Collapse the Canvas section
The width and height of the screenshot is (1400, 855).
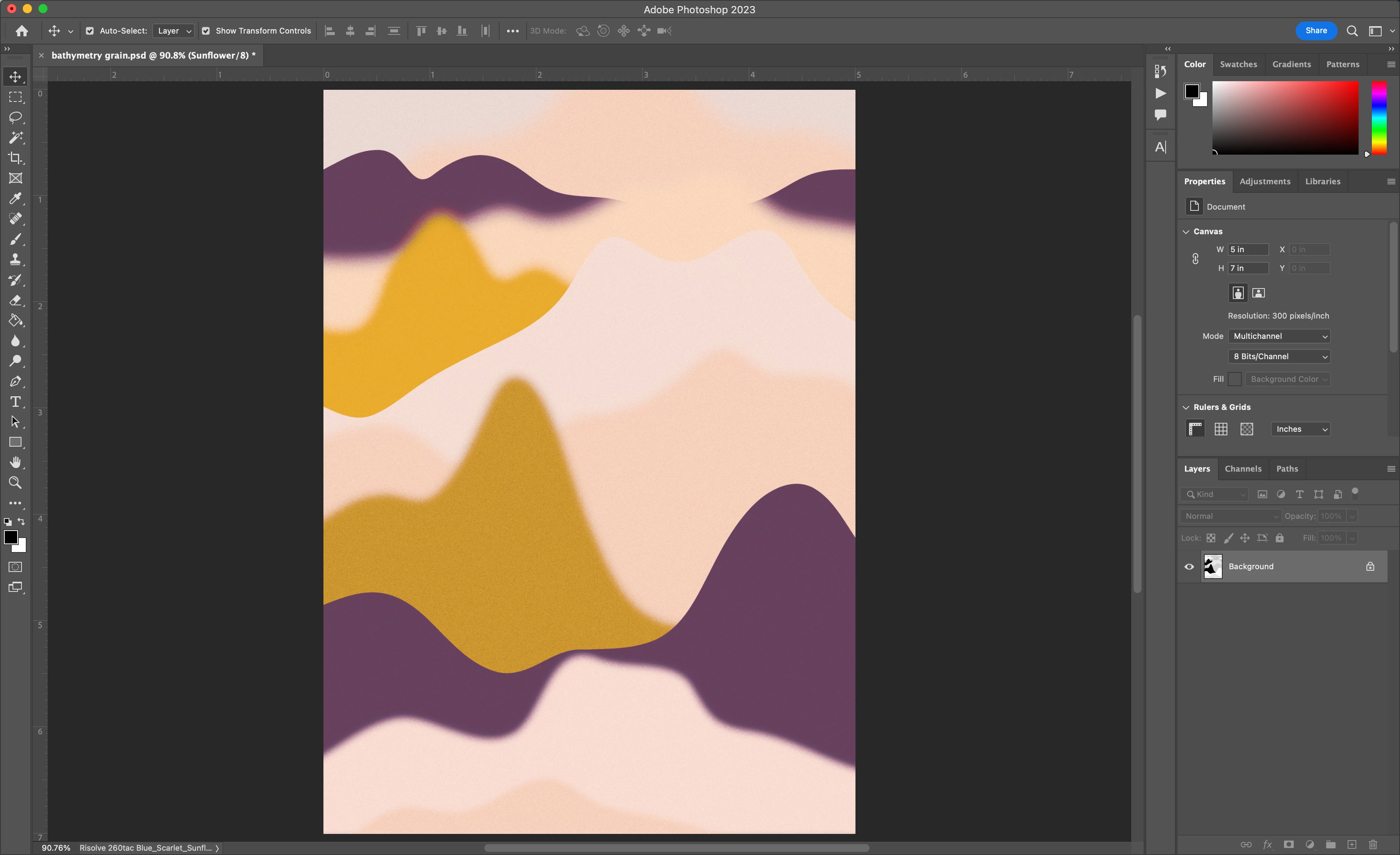(1186, 232)
